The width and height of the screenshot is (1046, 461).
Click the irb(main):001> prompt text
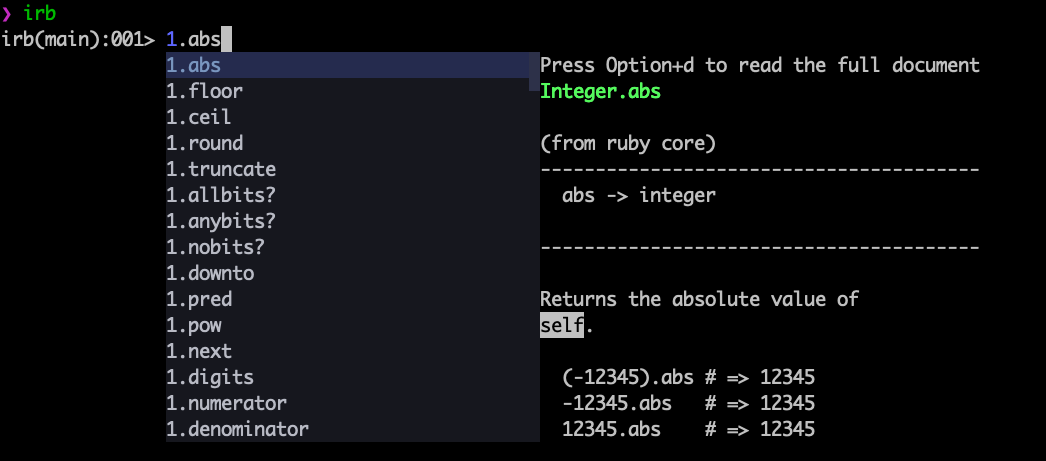[x=78, y=40]
